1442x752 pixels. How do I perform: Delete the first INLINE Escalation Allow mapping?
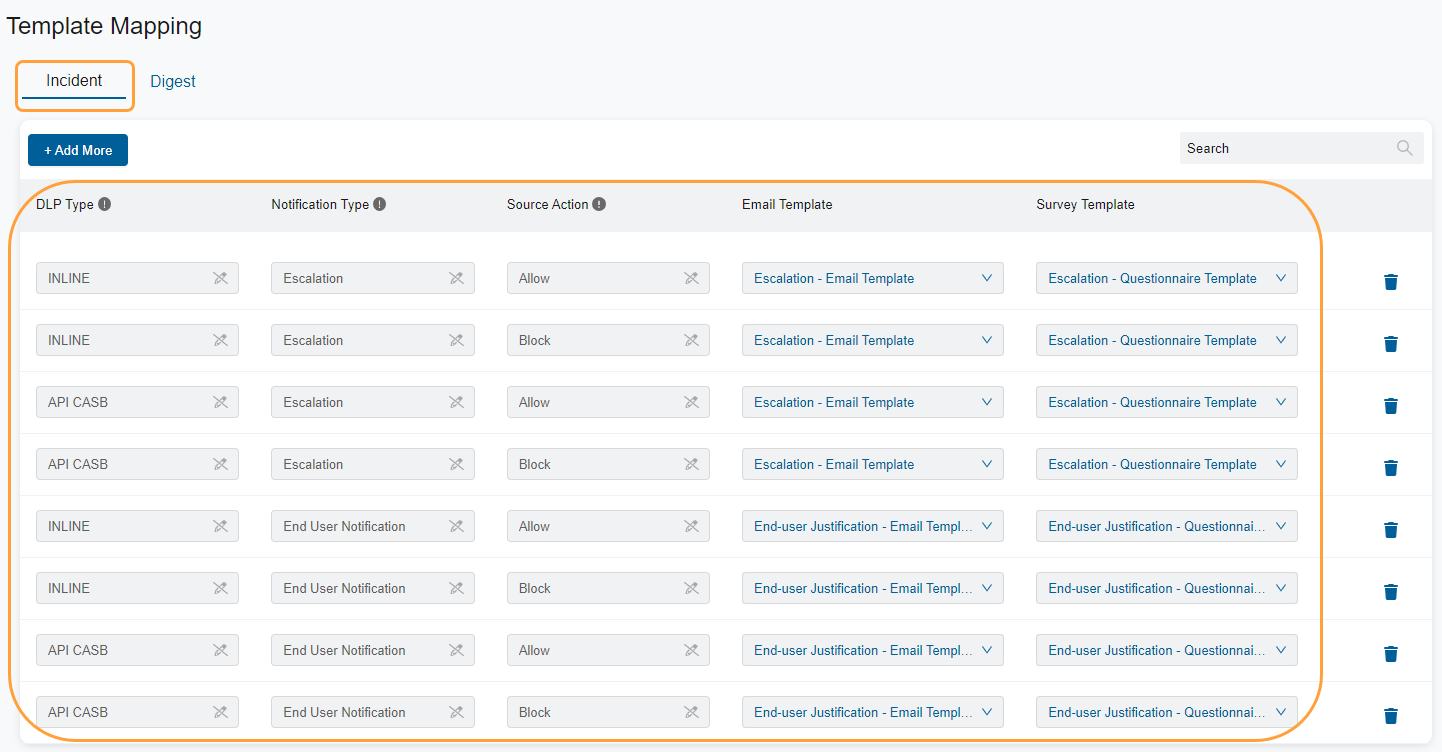tap(1391, 281)
